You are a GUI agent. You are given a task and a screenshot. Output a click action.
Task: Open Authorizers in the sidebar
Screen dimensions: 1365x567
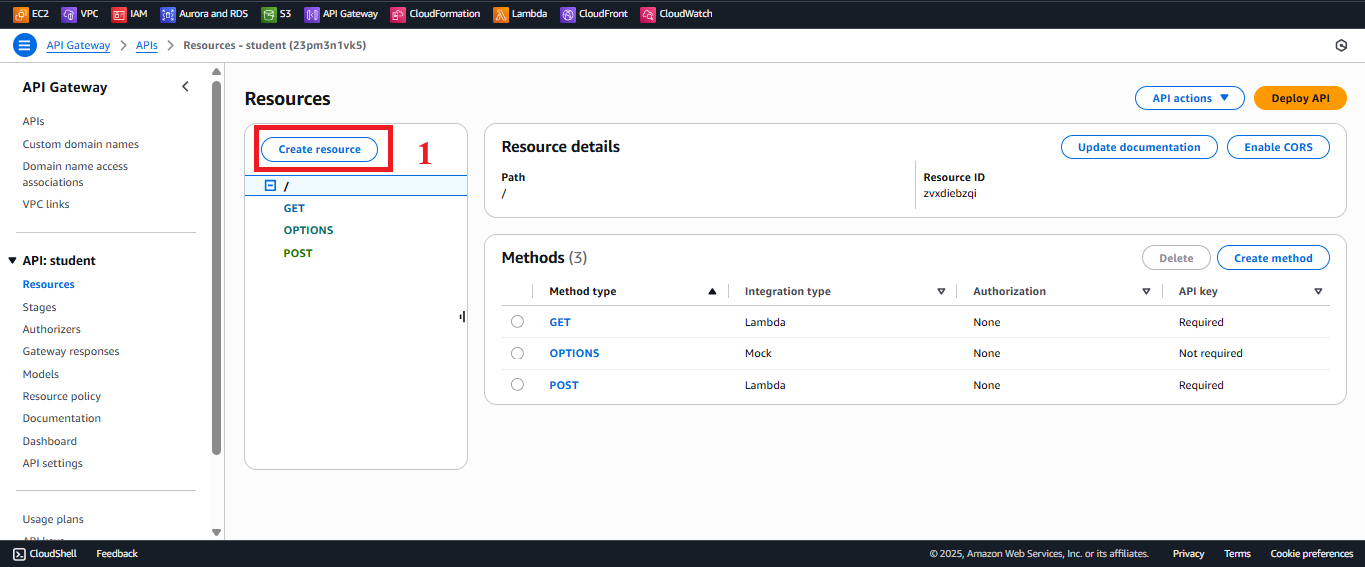coord(52,329)
